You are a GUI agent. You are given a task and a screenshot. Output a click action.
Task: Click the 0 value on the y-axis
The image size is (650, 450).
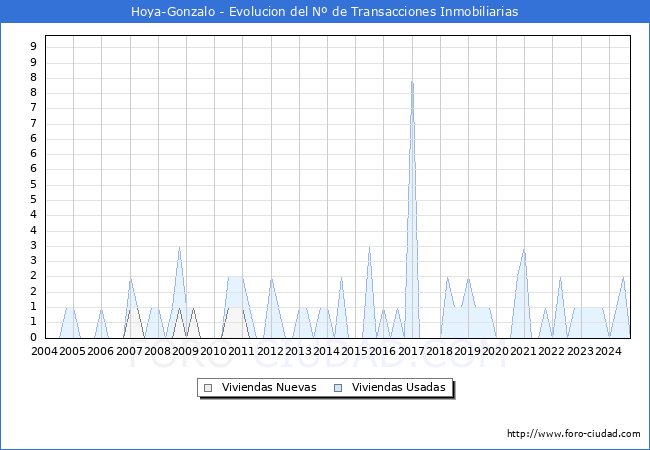(34, 337)
